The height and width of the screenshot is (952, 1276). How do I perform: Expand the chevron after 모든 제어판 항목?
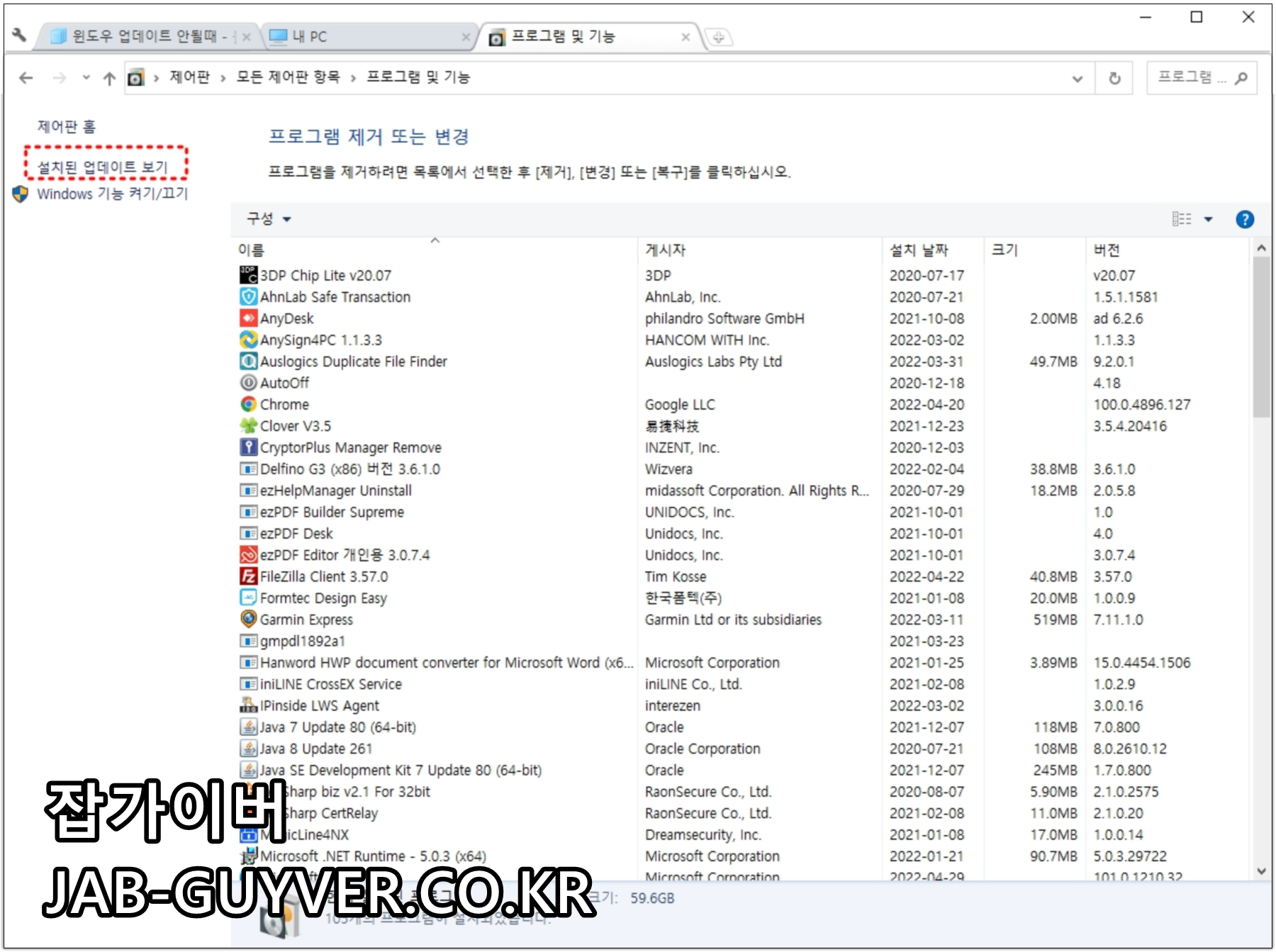353,78
